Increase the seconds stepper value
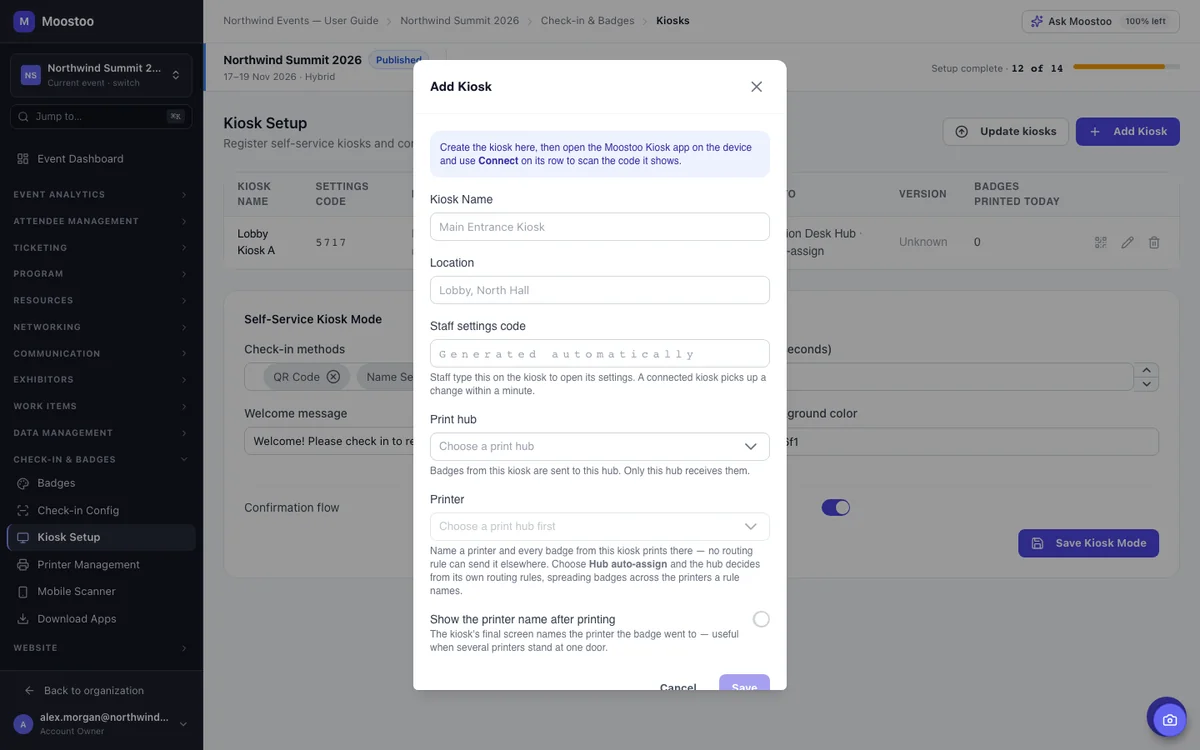Screen dimensions: 1200x750 coord(1148,370)
